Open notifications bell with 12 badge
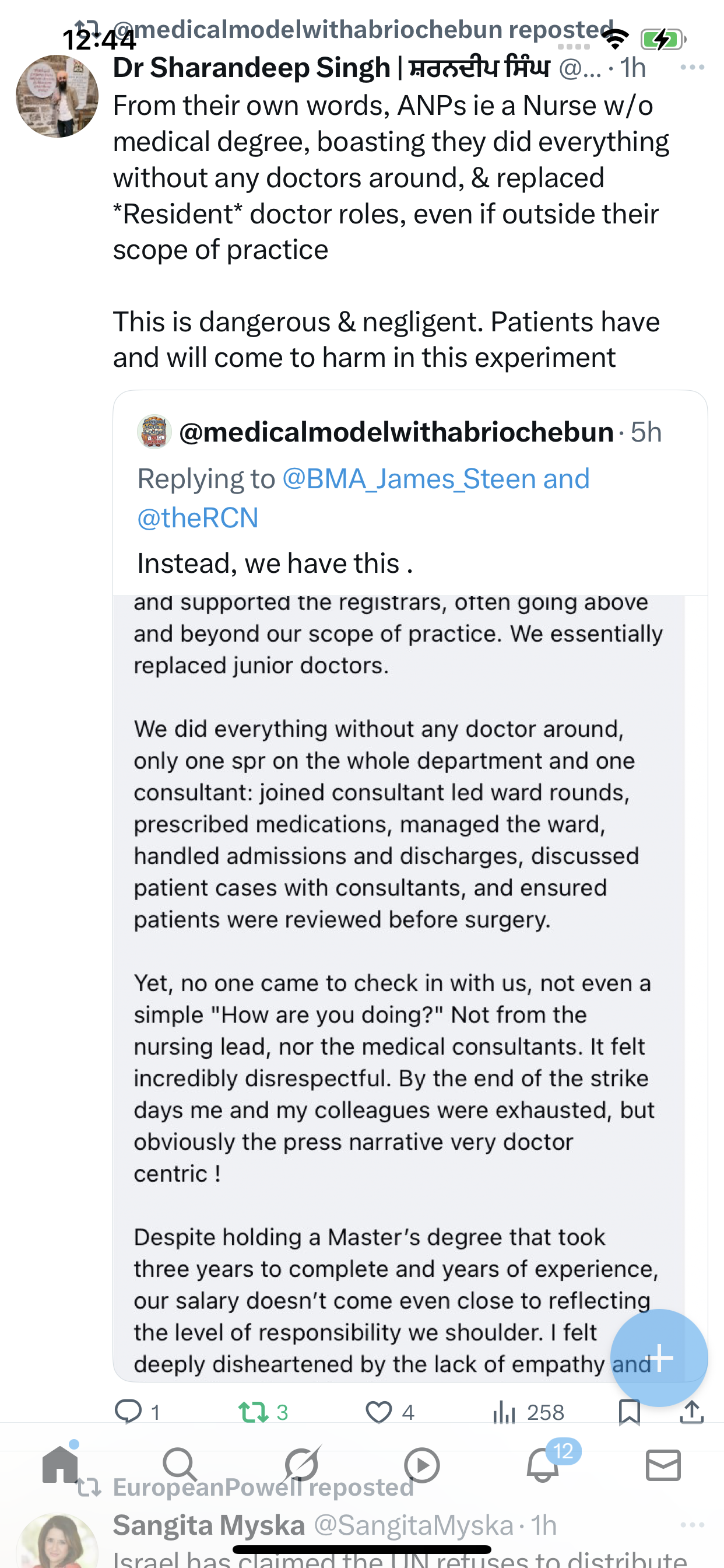Screen dimensions: 724x1568 543,1466
